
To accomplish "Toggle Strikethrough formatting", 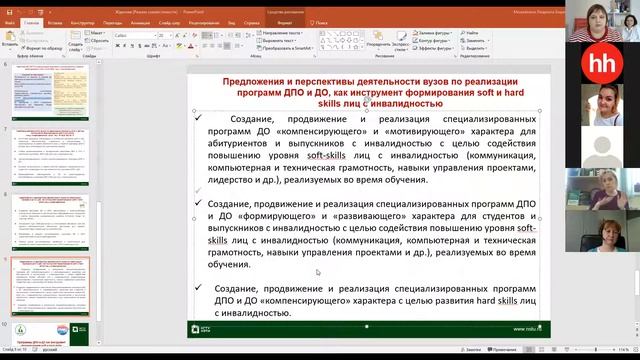I will click(147, 46).
